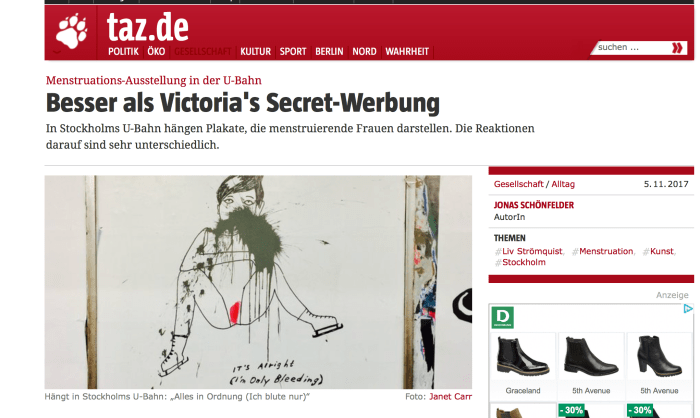Select the GESELLSCHAFT menu item

click(x=203, y=51)
